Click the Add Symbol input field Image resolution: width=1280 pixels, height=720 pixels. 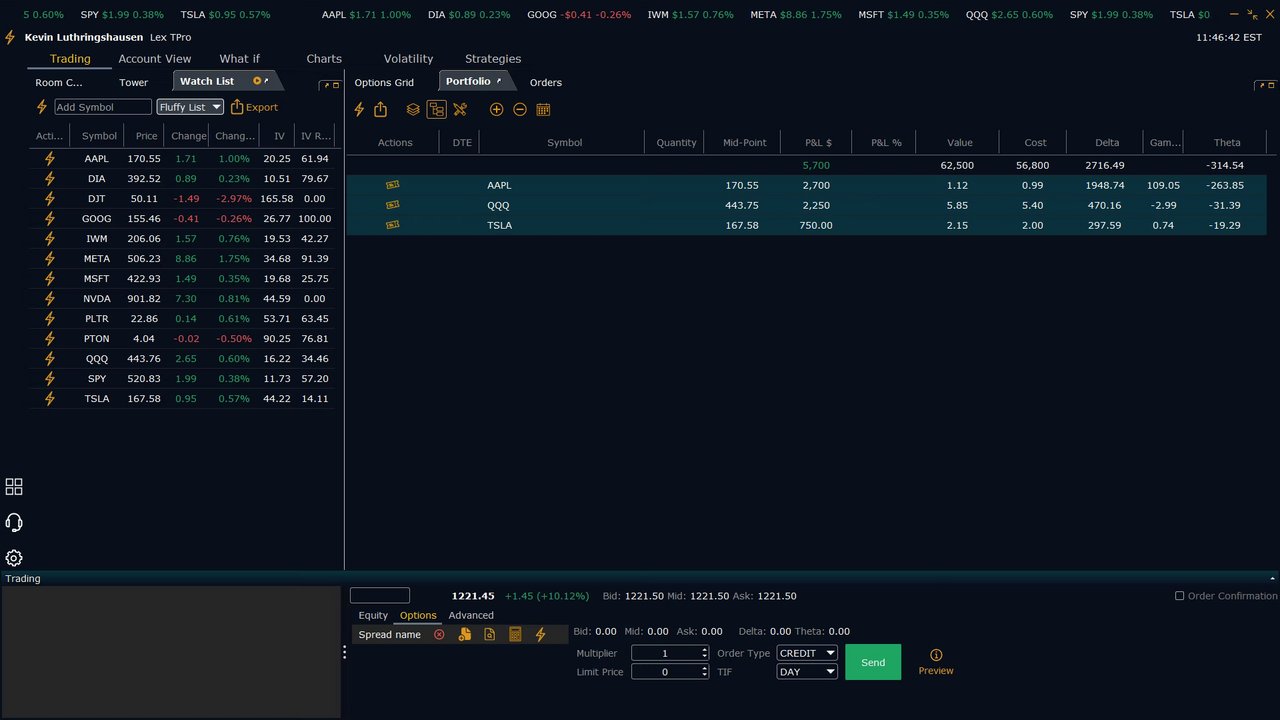point(103,107)
